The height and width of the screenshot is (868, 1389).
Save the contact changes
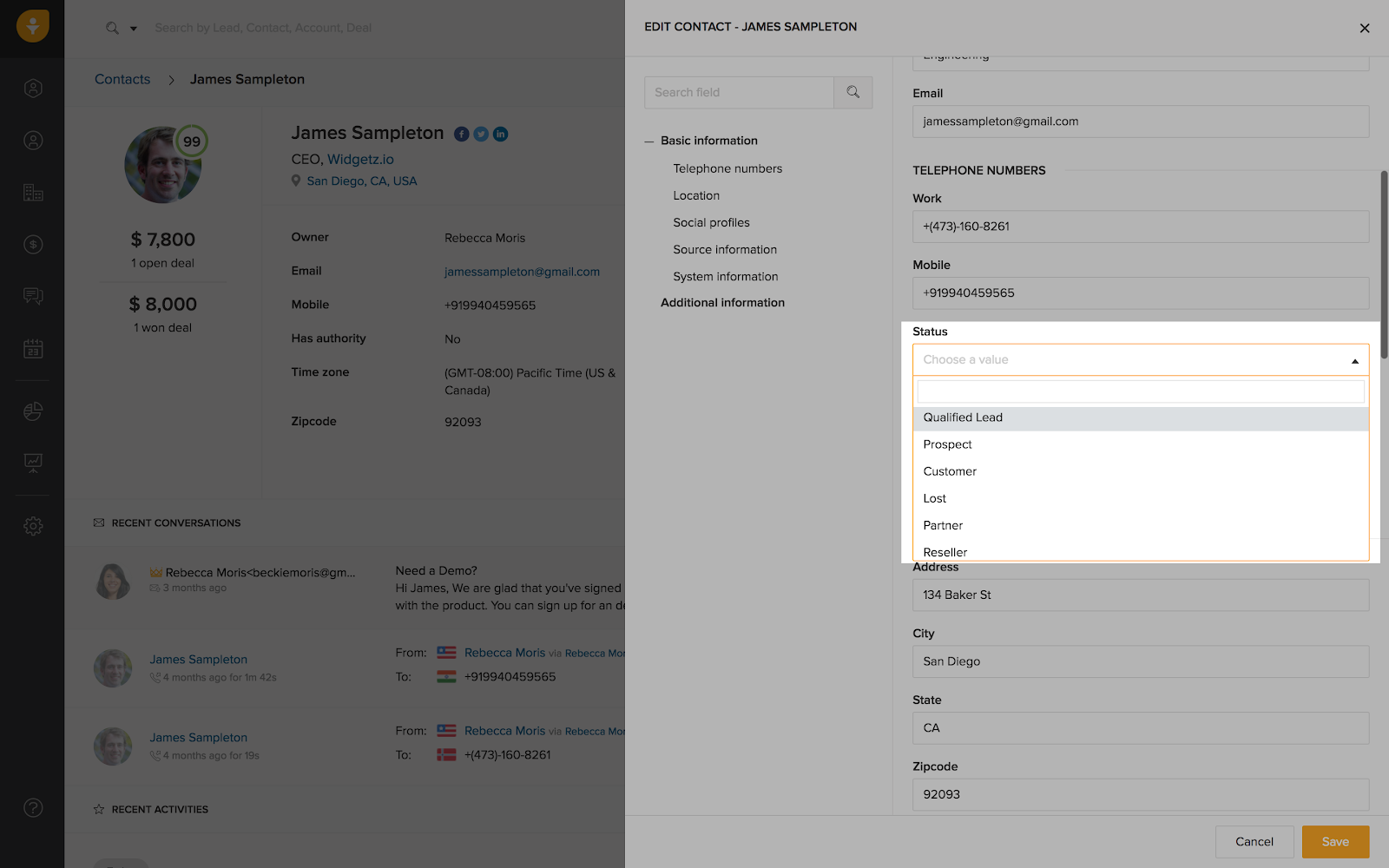point(1335,842)
